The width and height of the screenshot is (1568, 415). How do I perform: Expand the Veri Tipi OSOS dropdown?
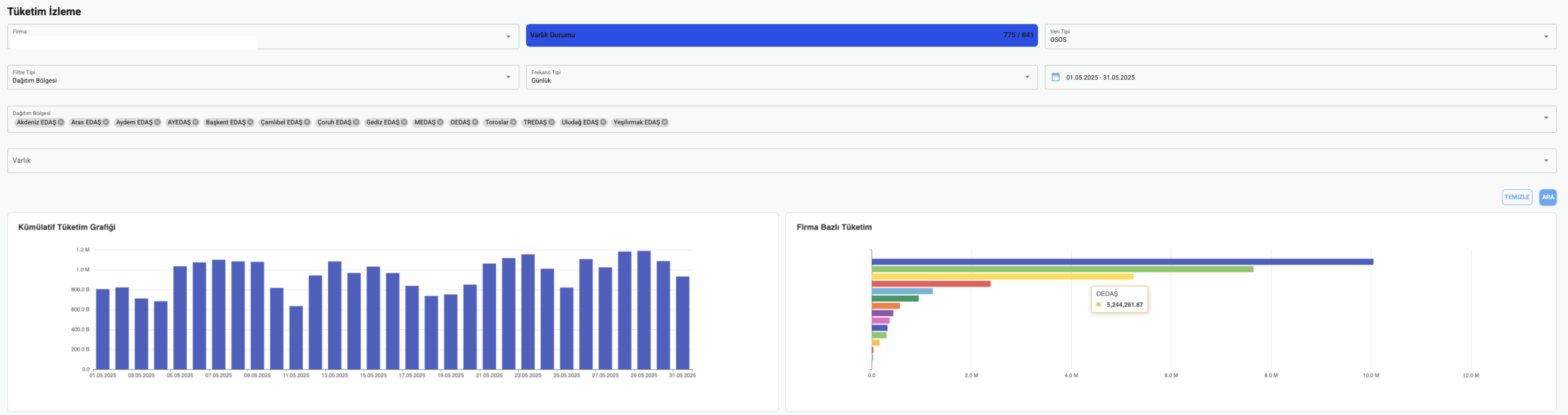(x=1545, y=37)
